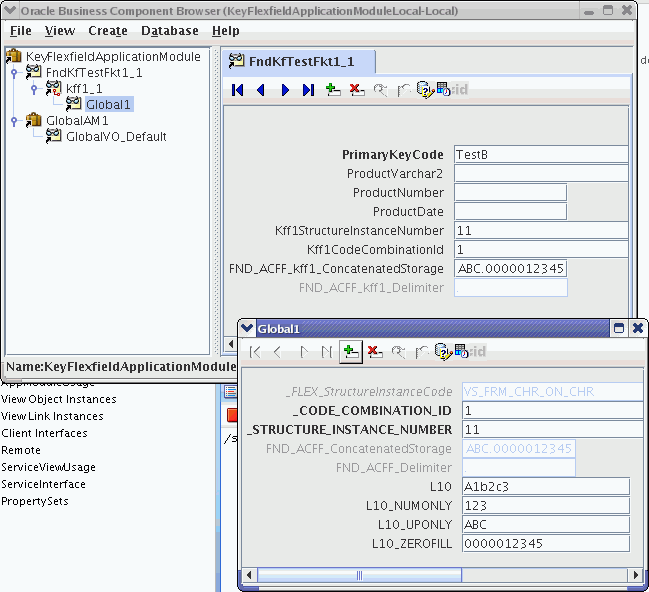Viewport: 649px width, 592px height.
Task: Collapse GlobalAM1 tree node handle
Action: [x=14, y=120]
